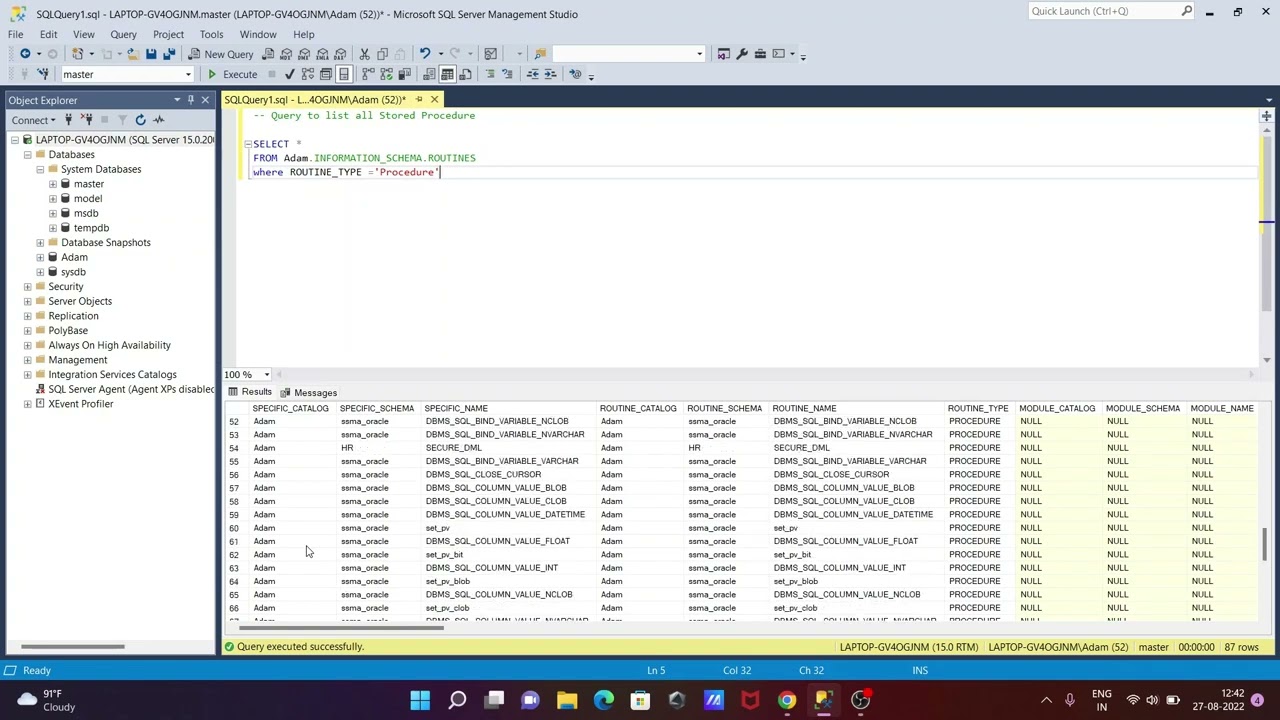Click Increase Indent icon

click(x=550, y=74)
